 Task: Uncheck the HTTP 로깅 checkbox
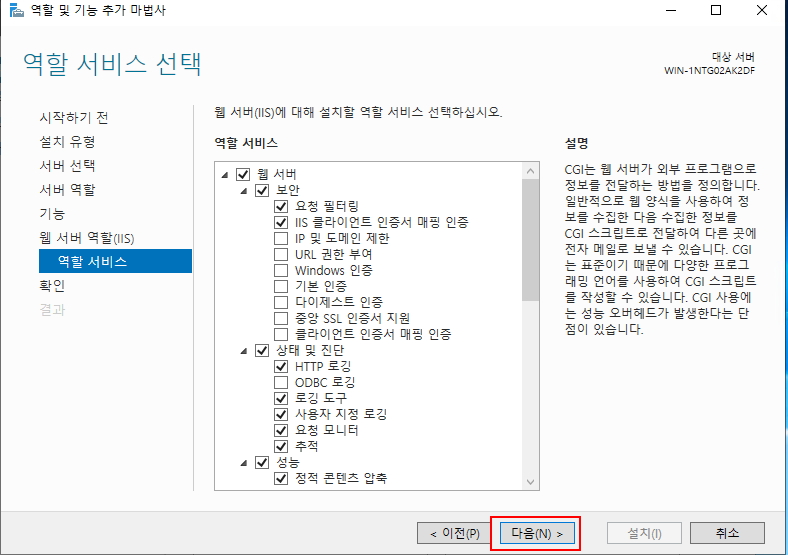click(x=281, y=366)
